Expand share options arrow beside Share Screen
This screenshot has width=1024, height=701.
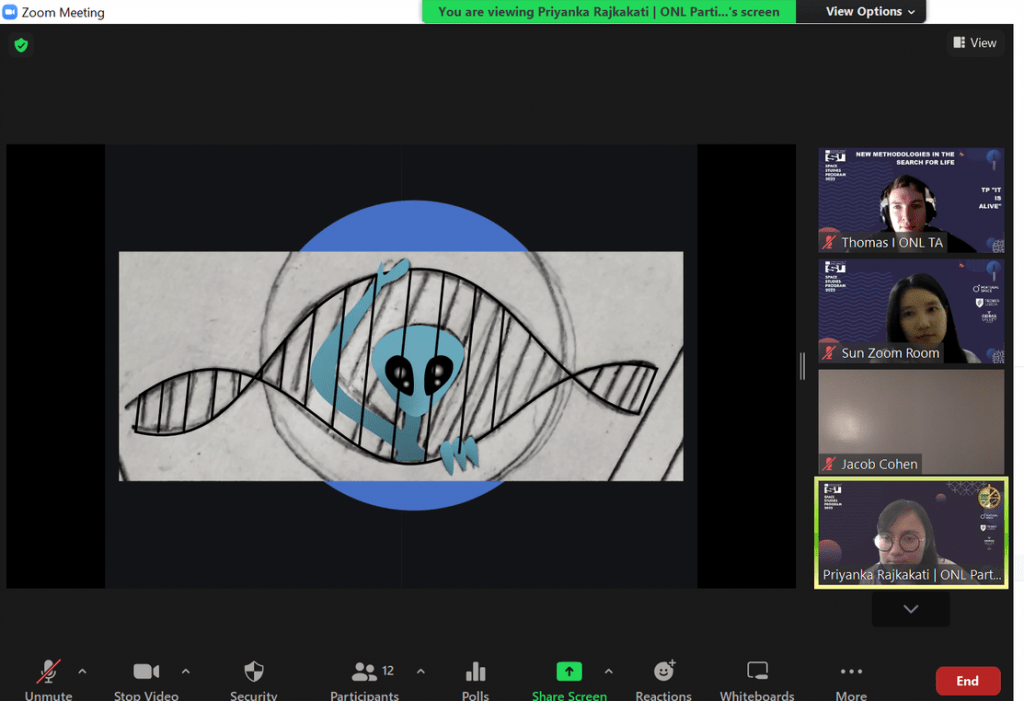tap(608, 671)
